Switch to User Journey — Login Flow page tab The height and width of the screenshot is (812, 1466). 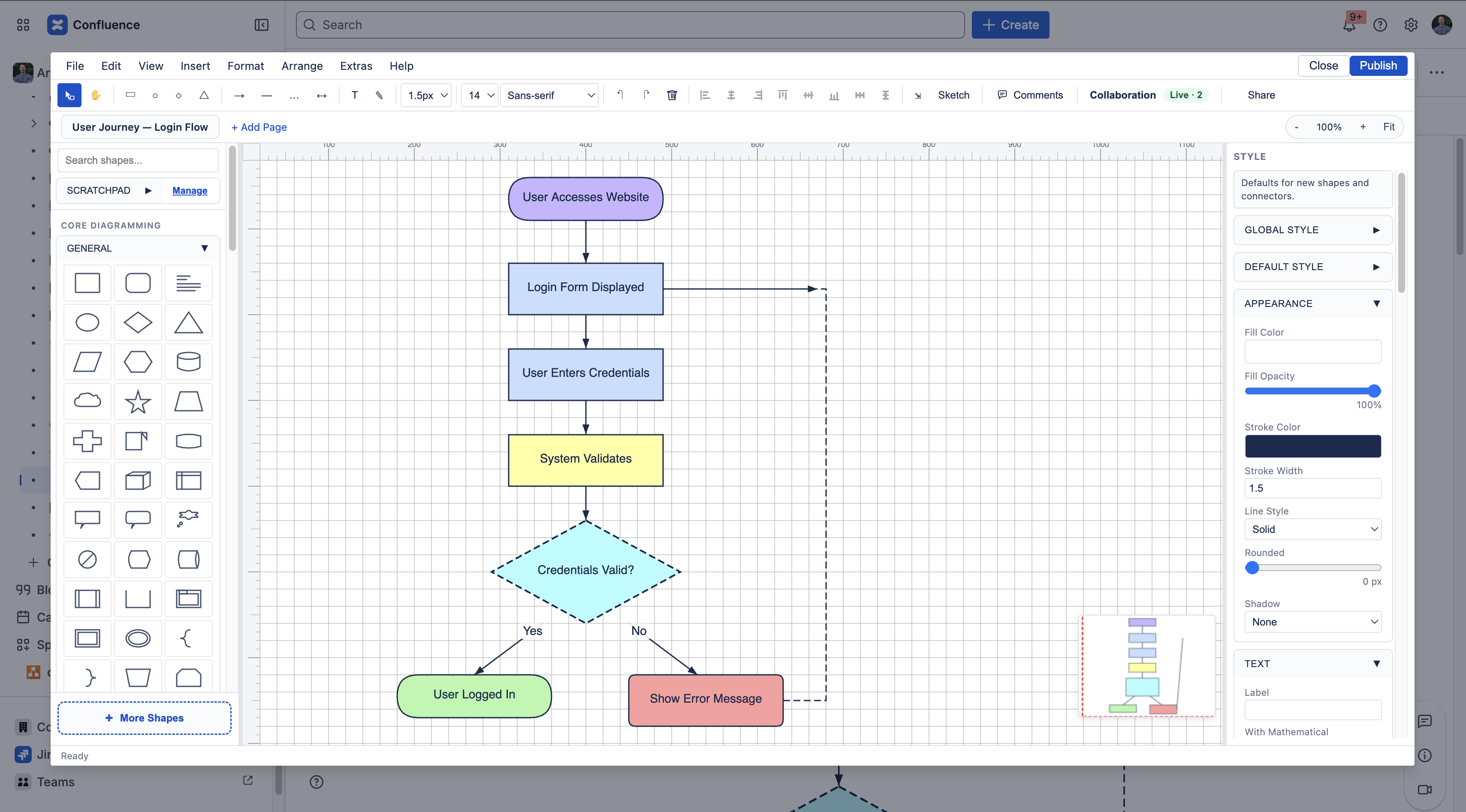click(x=140, y=127)
